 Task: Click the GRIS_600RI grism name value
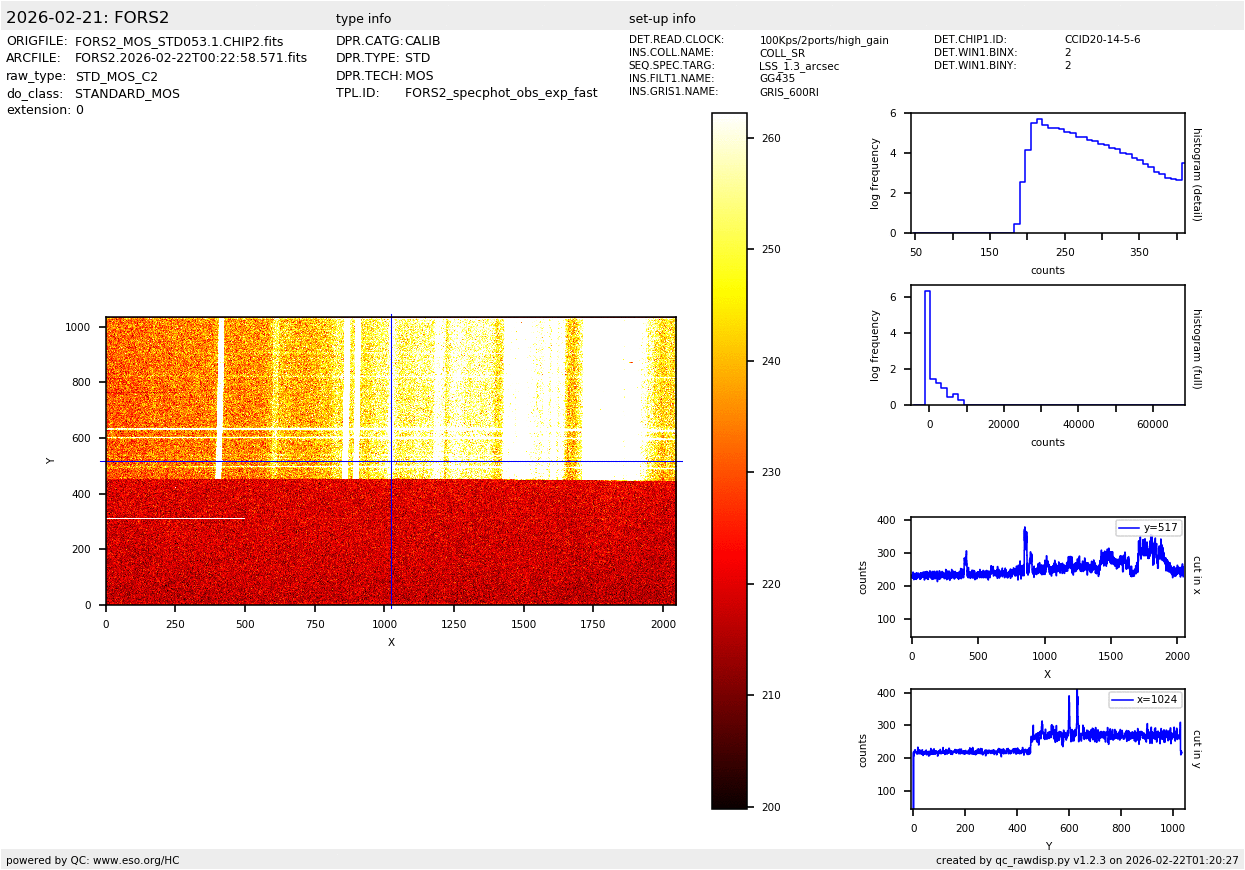point(789,92)
